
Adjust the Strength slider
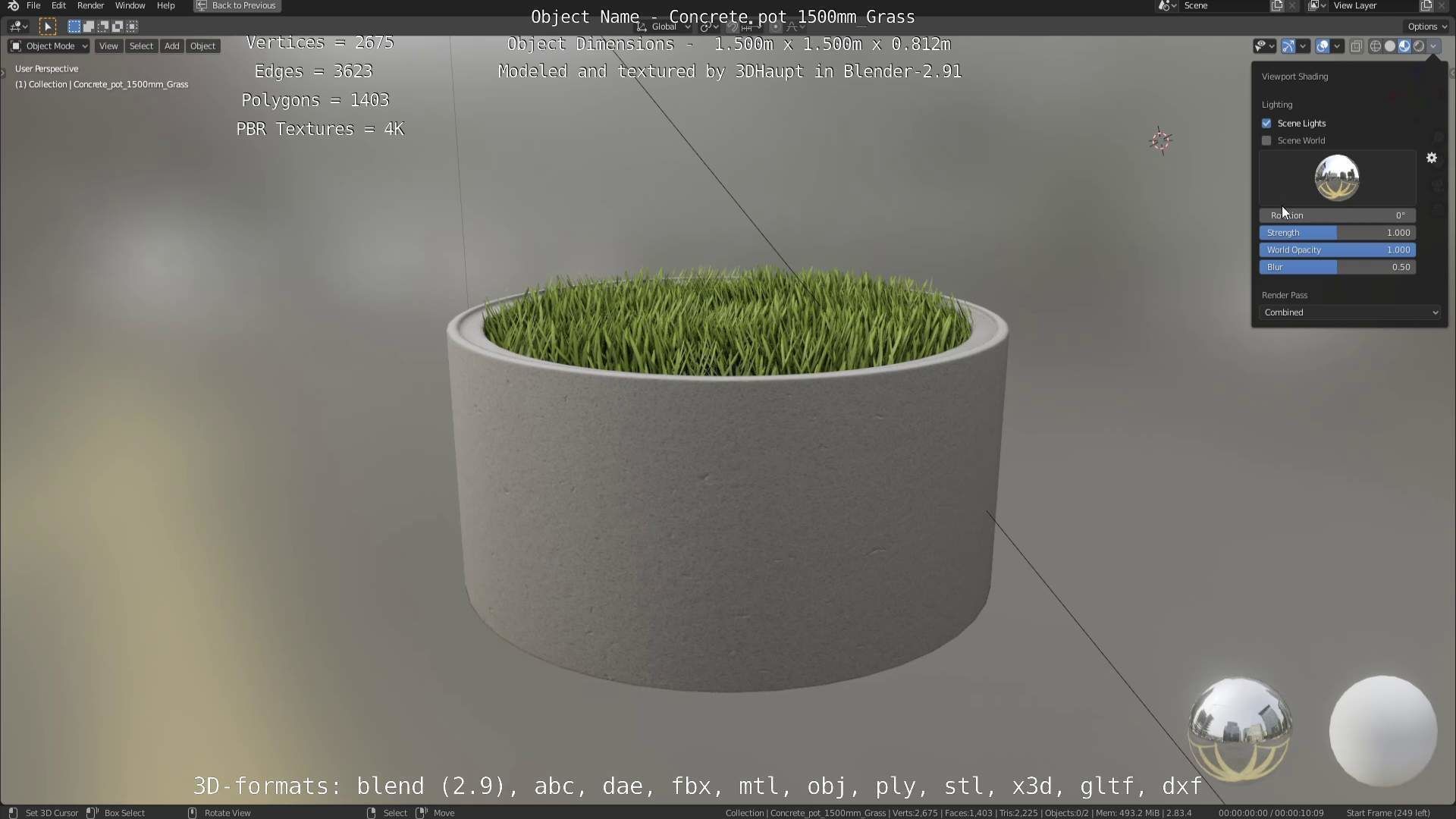[1338, 233]
